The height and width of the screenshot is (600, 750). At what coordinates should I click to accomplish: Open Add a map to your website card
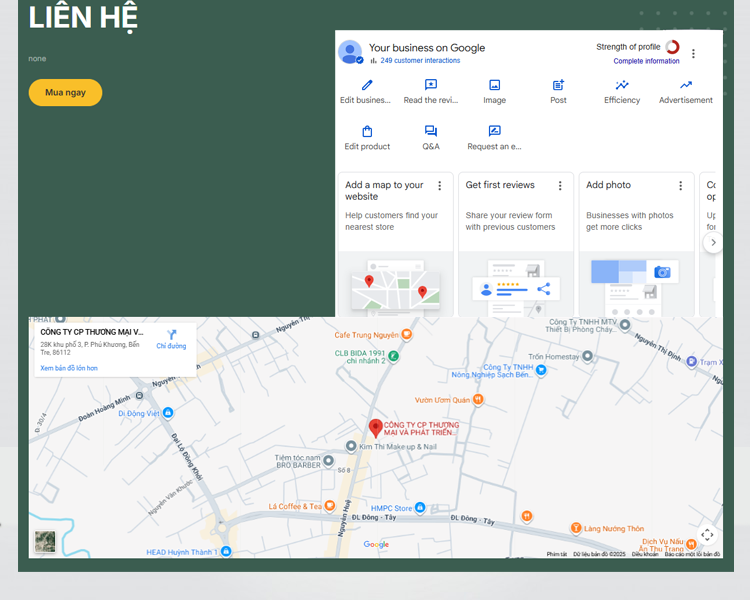point(396,244)
